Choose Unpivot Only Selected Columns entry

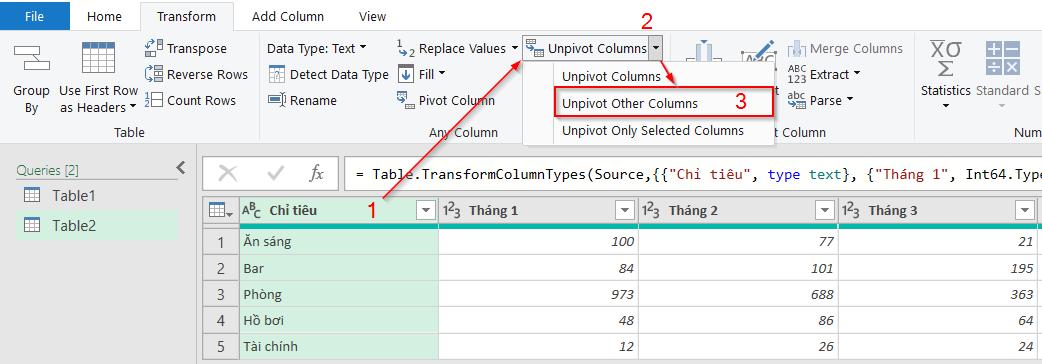[653, 131]
